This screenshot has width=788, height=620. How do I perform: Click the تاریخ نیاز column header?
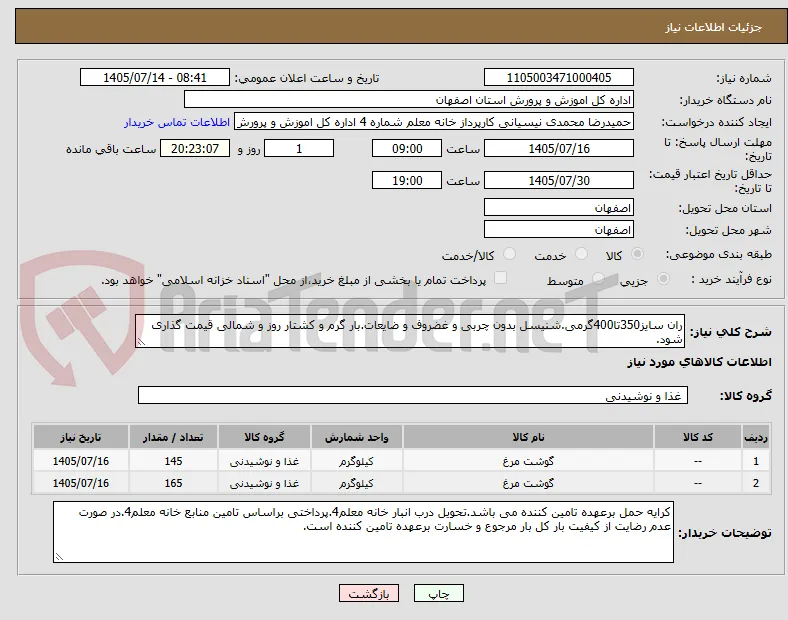(81, 437)
